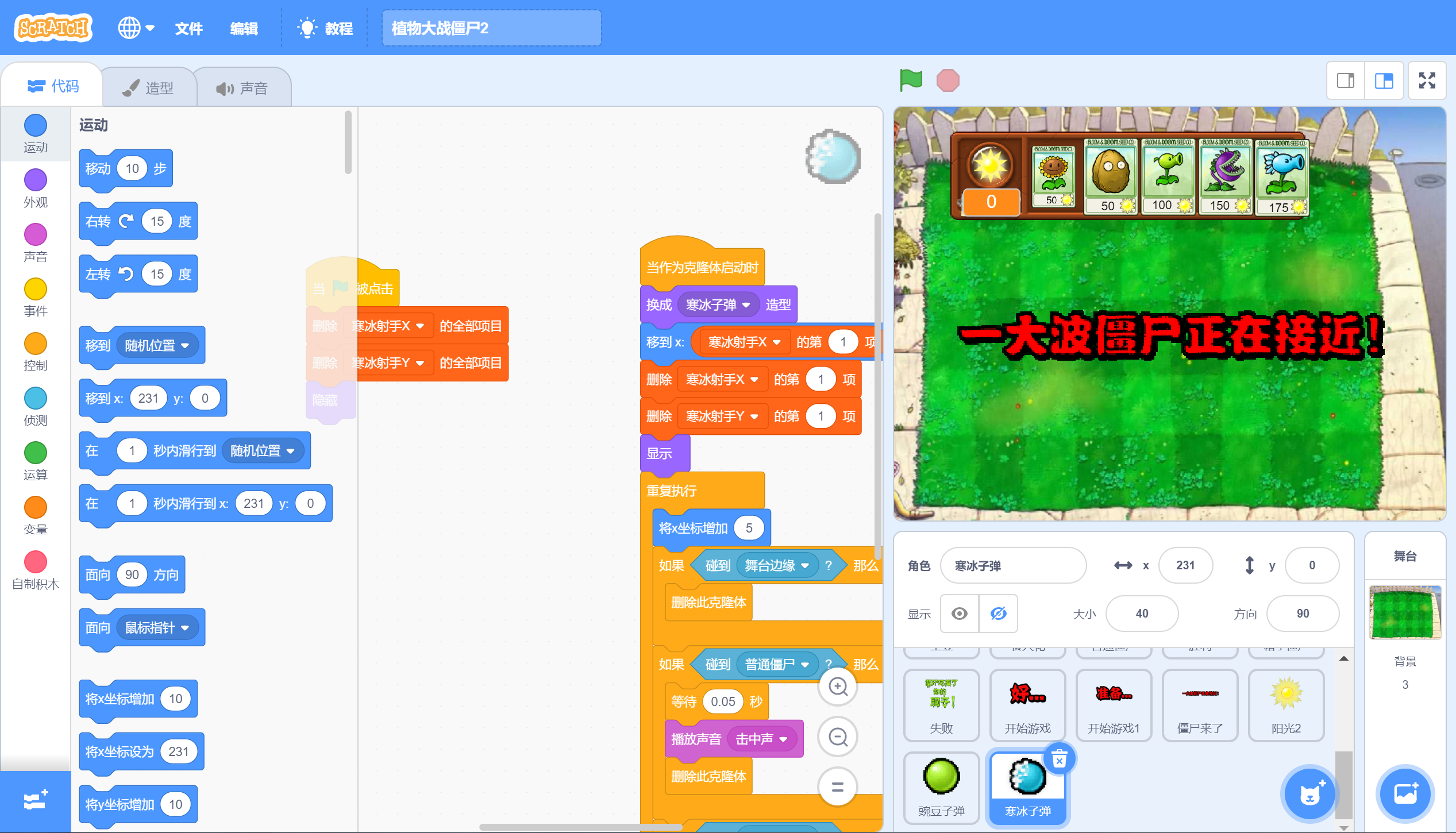Select the 声音 block category
The height and width of the screenshot is (833, 1456).
36,243
